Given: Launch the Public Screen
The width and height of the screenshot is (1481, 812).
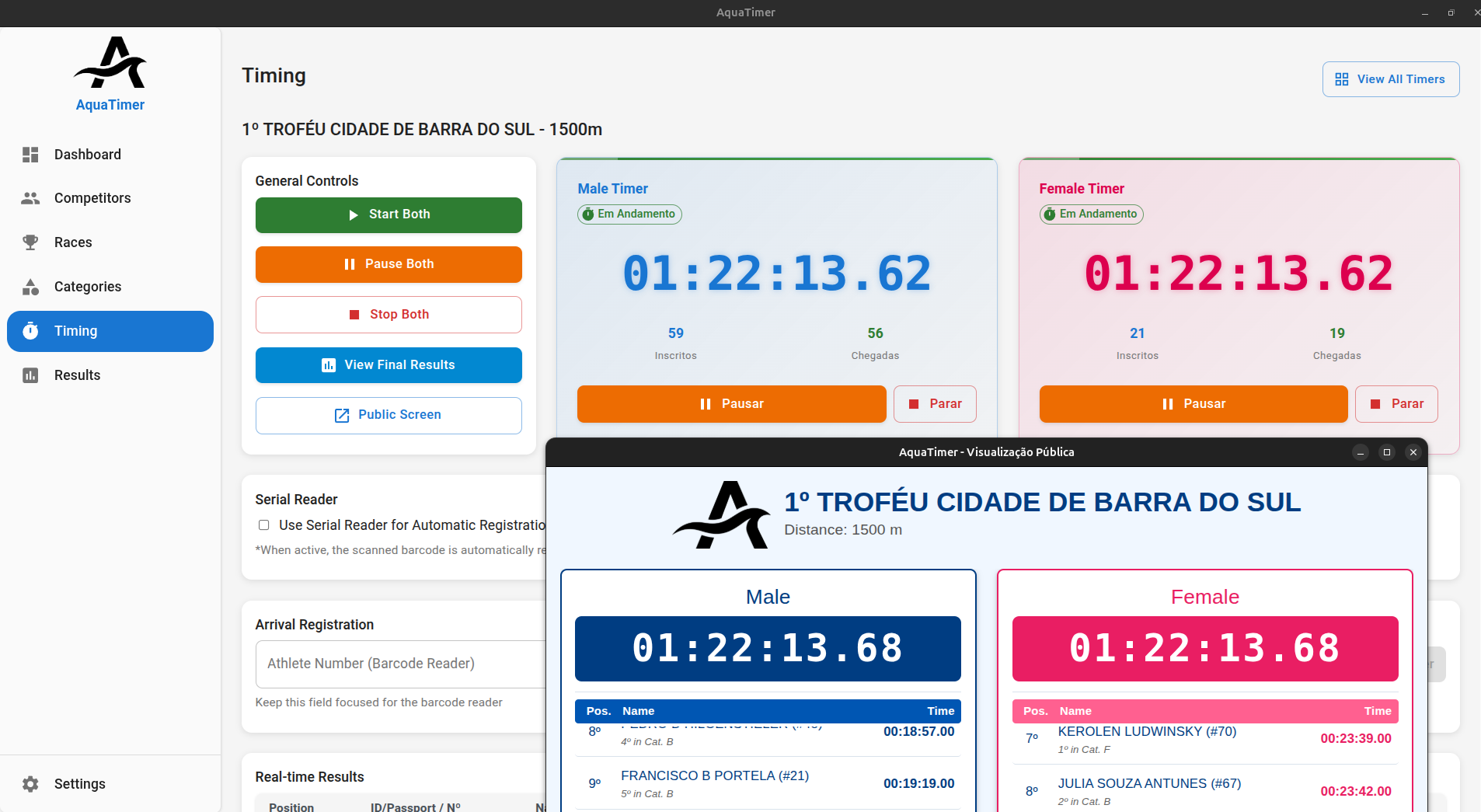Looking at the screenshot, I should tap(389, 415).
